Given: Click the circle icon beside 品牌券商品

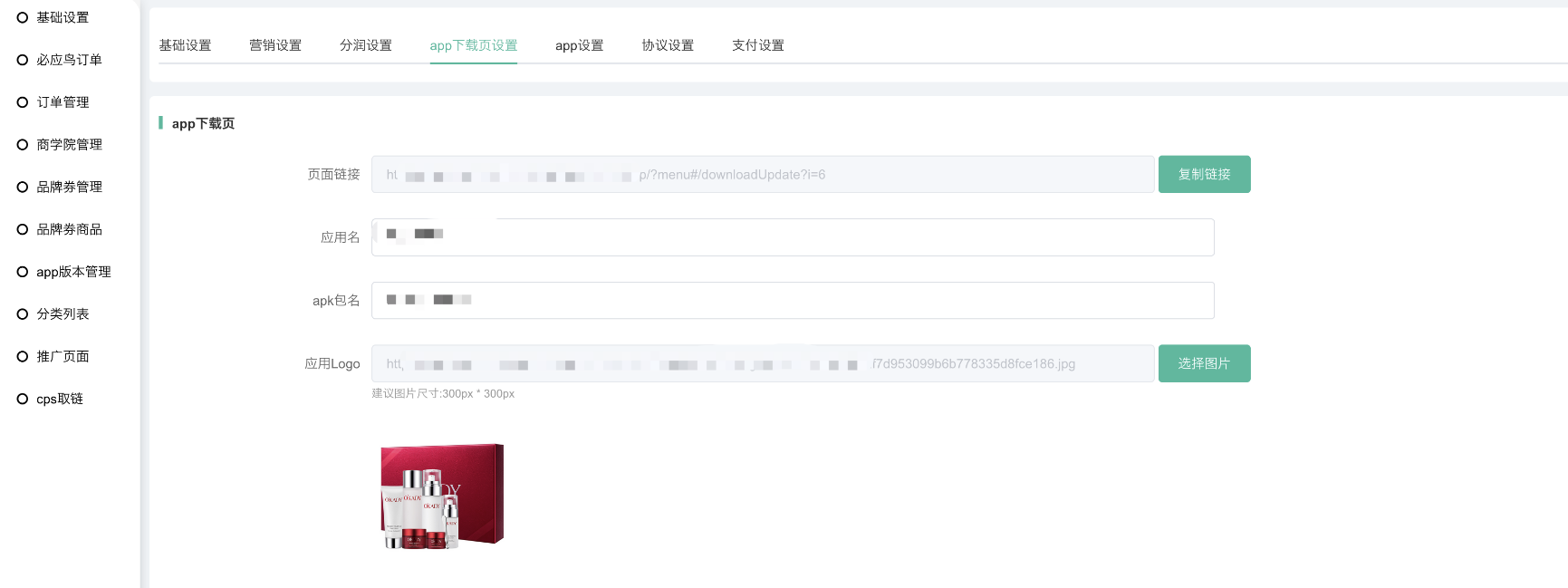Looking at the screenshot, I should click(23, 229).
